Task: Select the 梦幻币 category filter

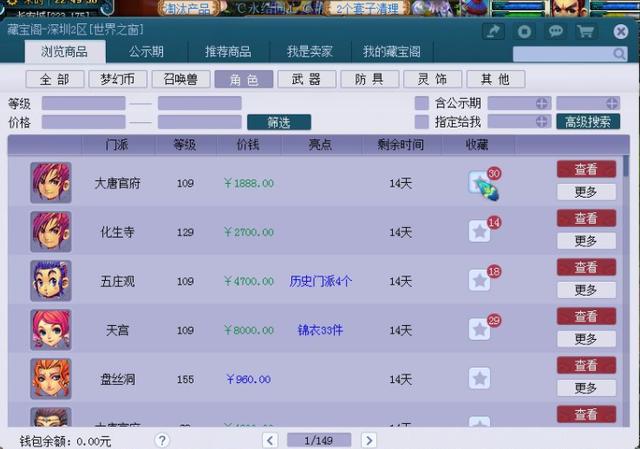Action: pyautogui.click(x=118, y=79)
